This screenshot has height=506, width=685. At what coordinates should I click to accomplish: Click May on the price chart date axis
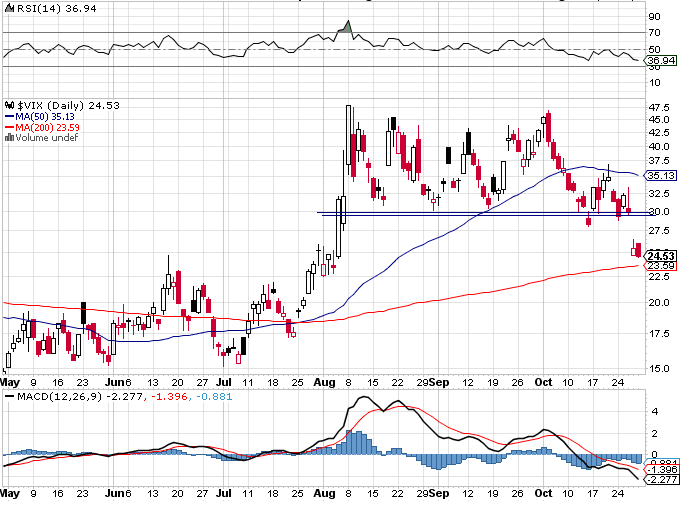coord(10,383)
